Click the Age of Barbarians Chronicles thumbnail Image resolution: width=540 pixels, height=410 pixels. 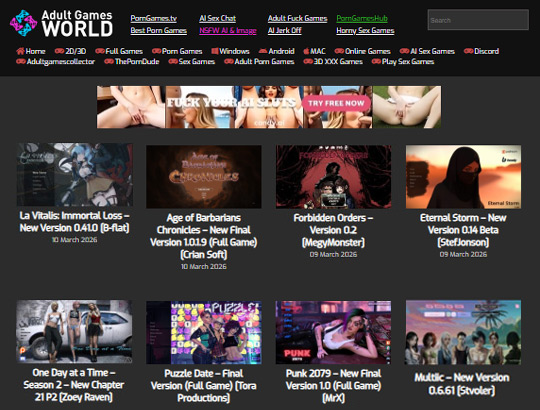(x=204, y=177)
